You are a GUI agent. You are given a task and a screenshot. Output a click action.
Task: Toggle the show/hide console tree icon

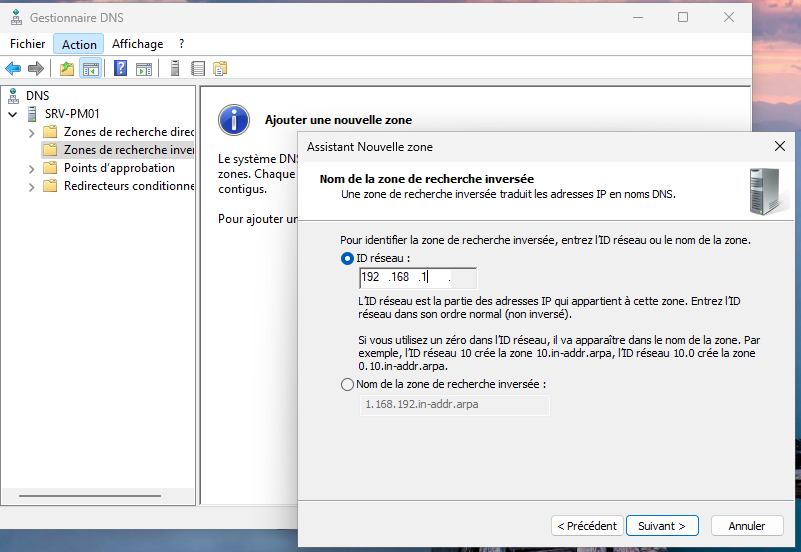(91, 68)
